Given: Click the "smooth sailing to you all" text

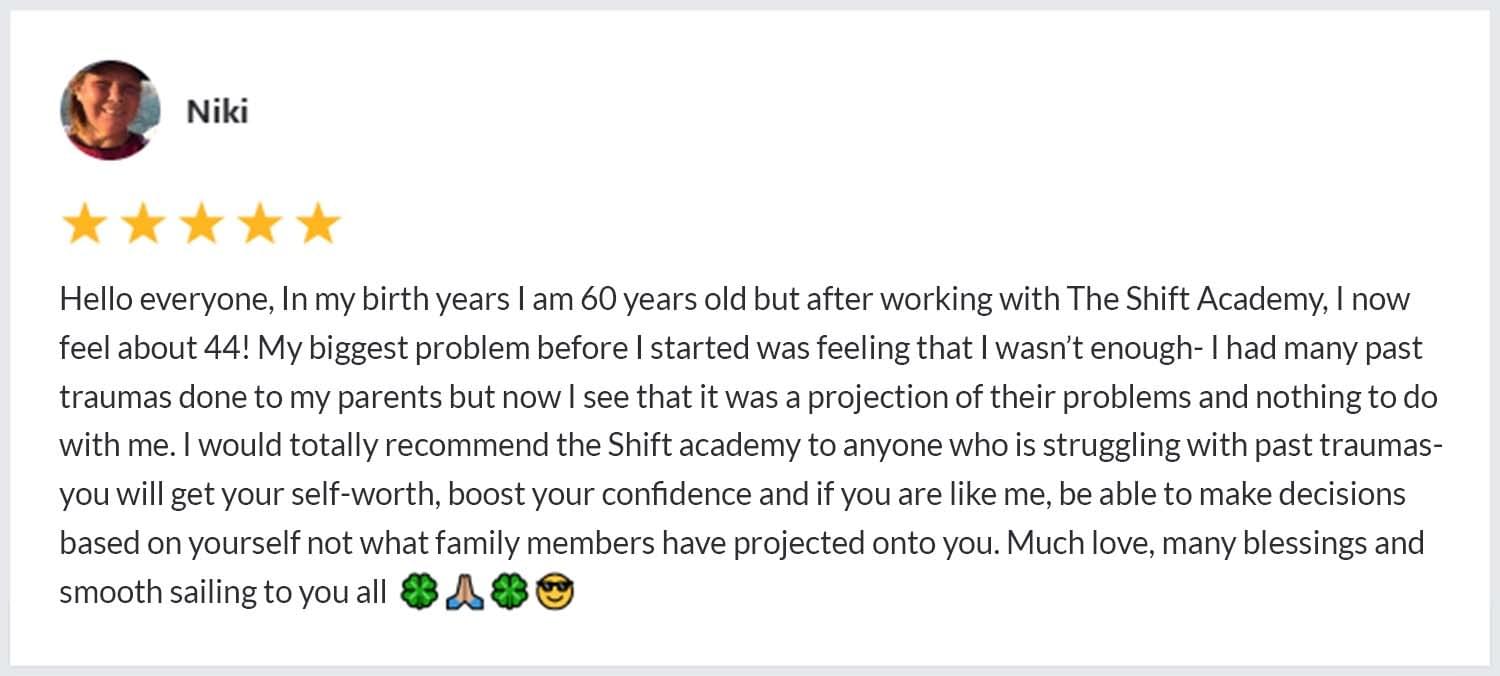Looking at the screenshot, I should [222, 593].
